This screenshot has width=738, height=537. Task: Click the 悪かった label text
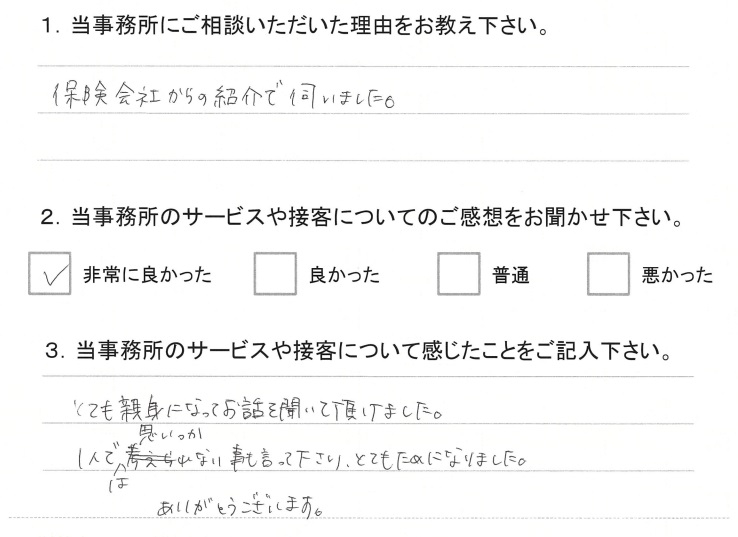click(677, 275)
